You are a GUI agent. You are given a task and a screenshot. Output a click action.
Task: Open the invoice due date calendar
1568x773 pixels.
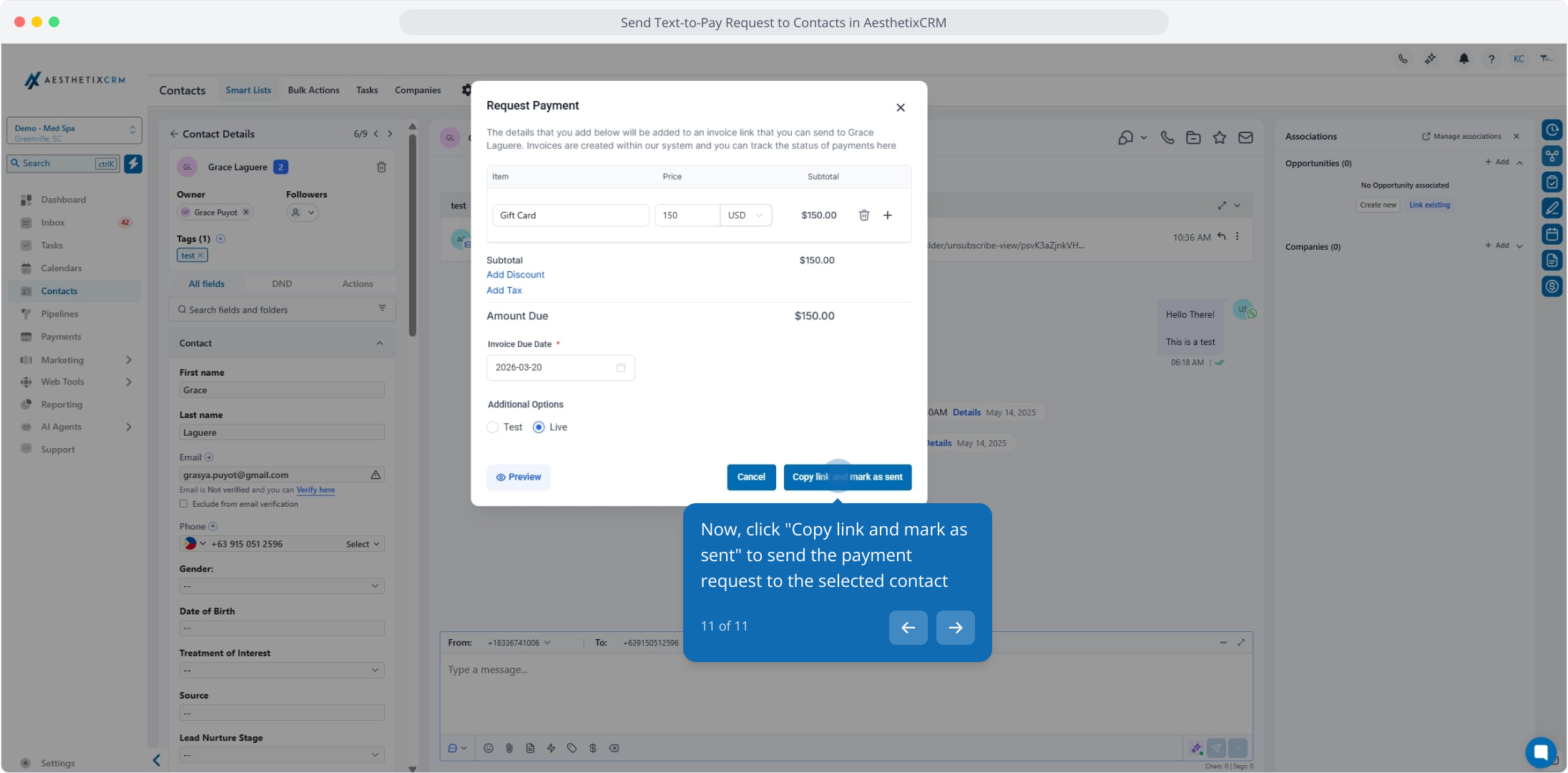[x=620, y=368]
